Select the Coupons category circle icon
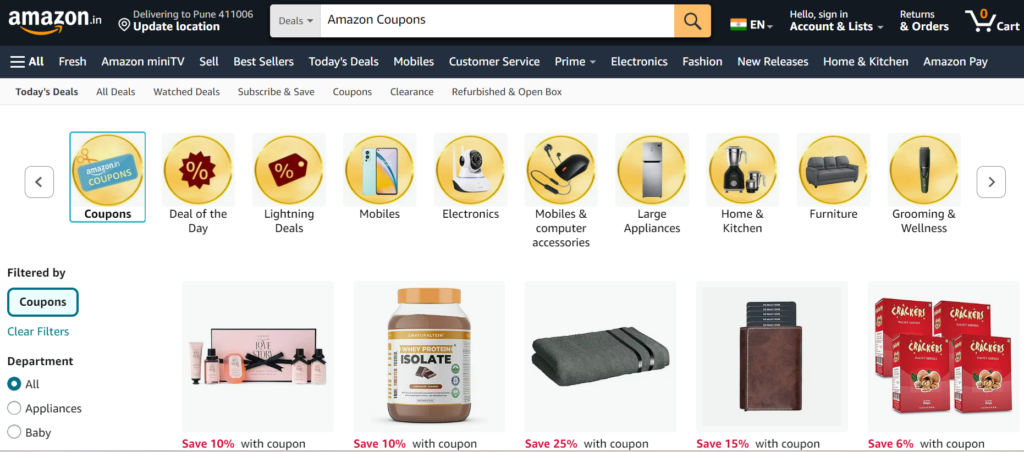This screenshot has height=452, width=1024. (x=107, y=170)
